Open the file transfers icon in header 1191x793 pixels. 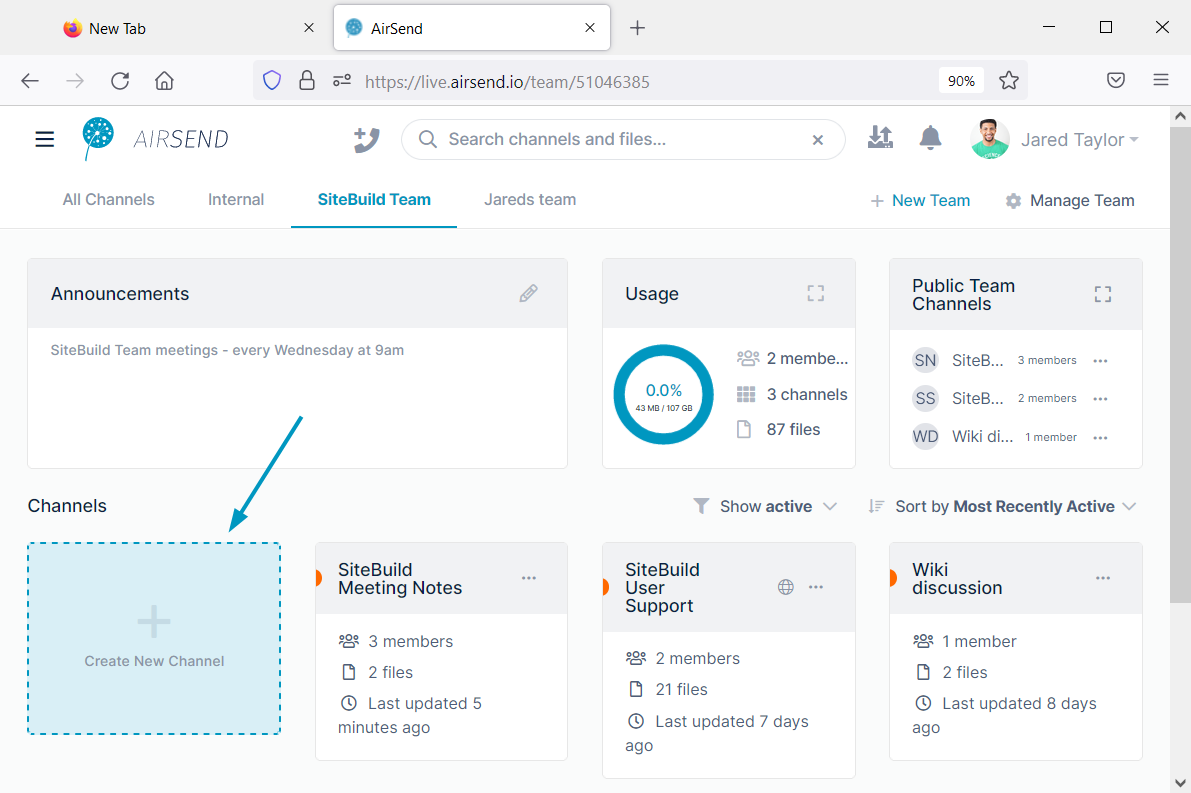pos(880,137)
